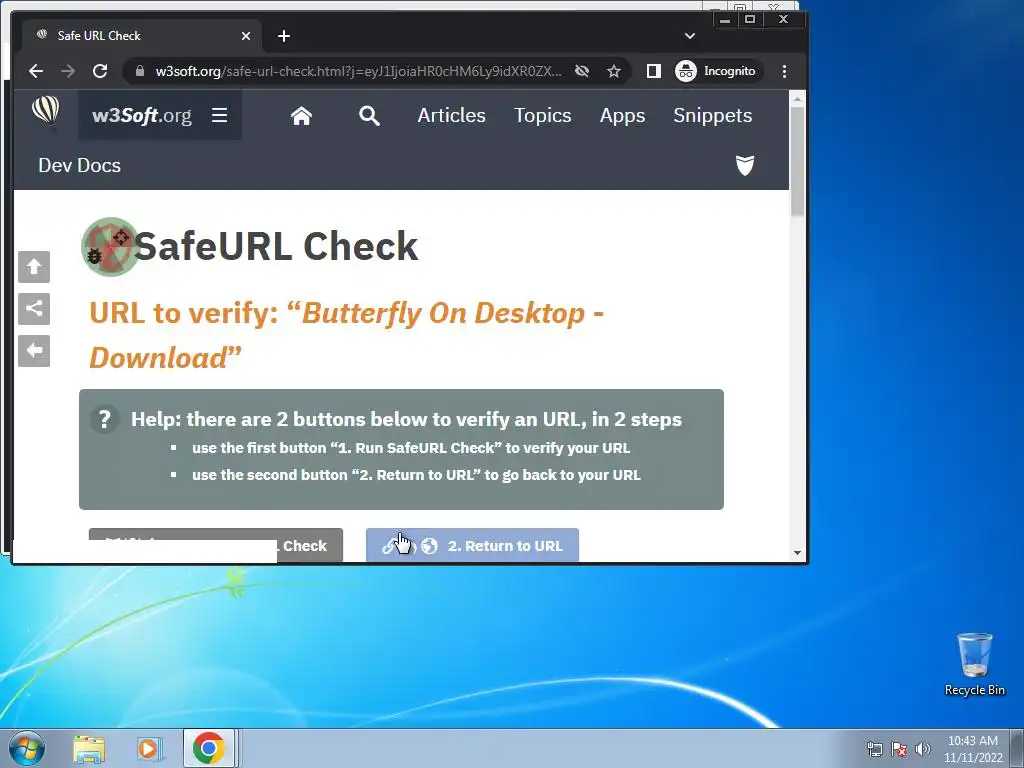Click the left arrow side button

(34, 351)
